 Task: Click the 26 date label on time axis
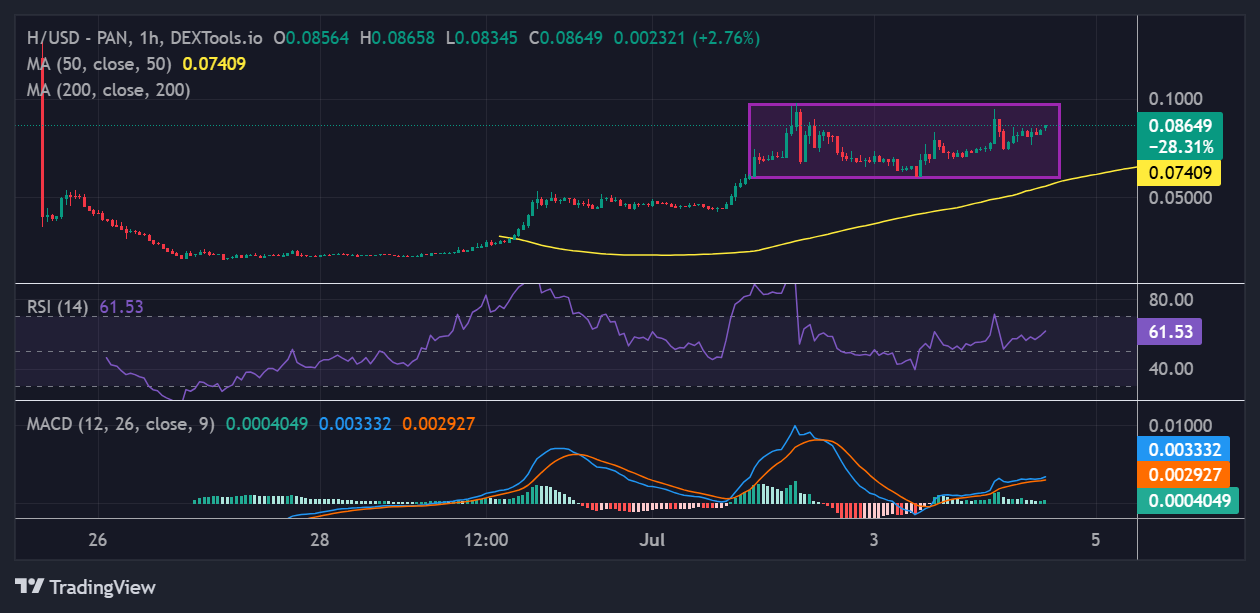click(97, 540)
